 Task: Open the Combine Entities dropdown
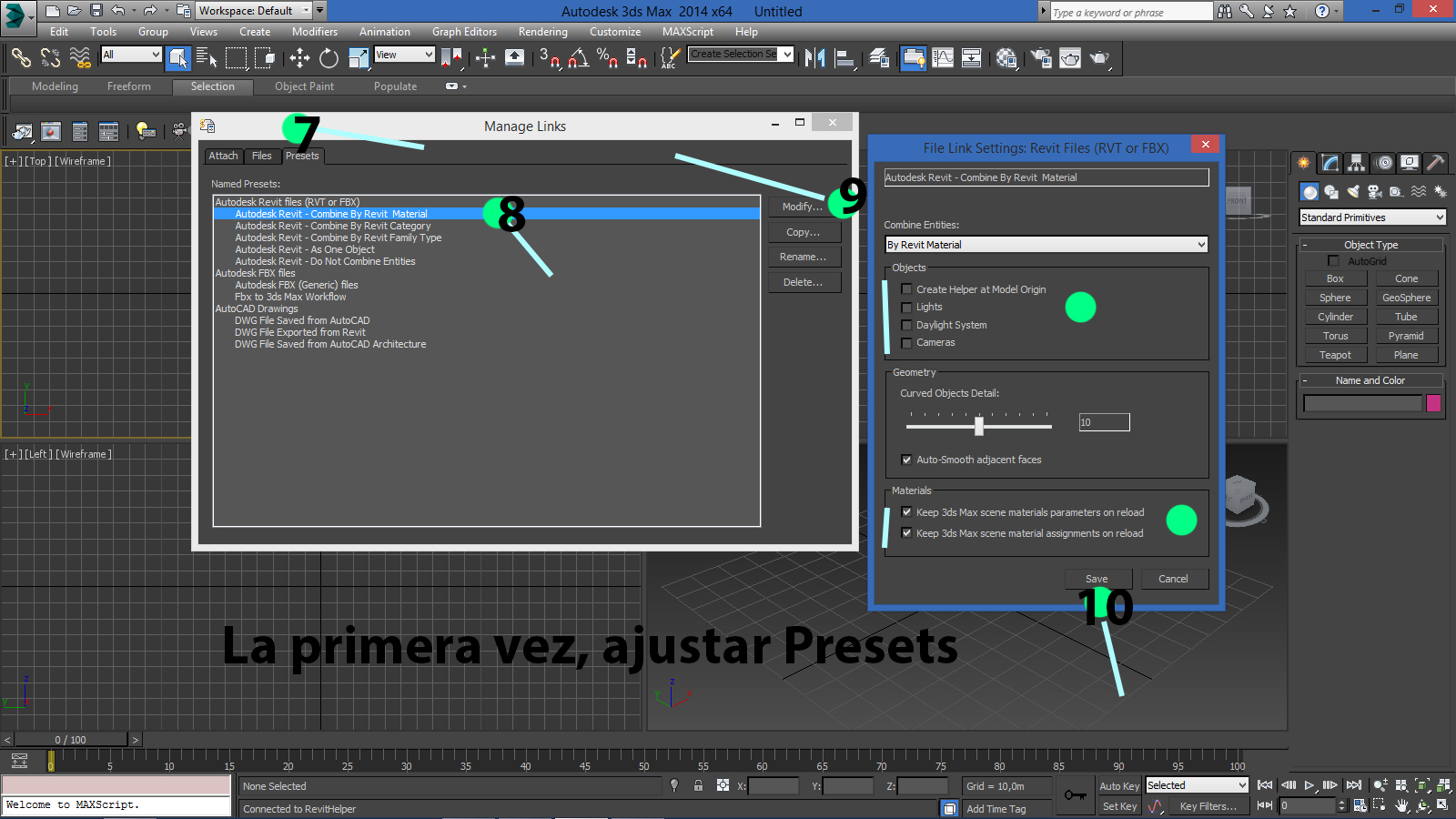pos(1046,245)
